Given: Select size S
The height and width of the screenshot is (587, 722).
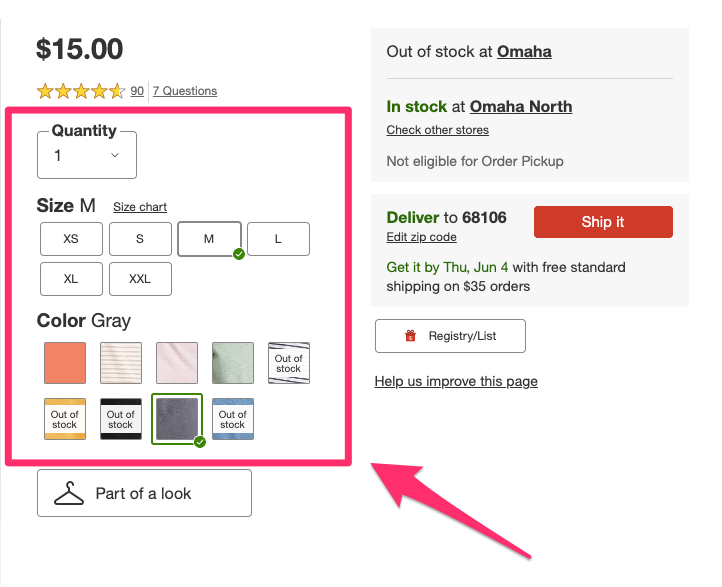Looking at the screenshot, I should pyautogui.click(x=140, y=239).
